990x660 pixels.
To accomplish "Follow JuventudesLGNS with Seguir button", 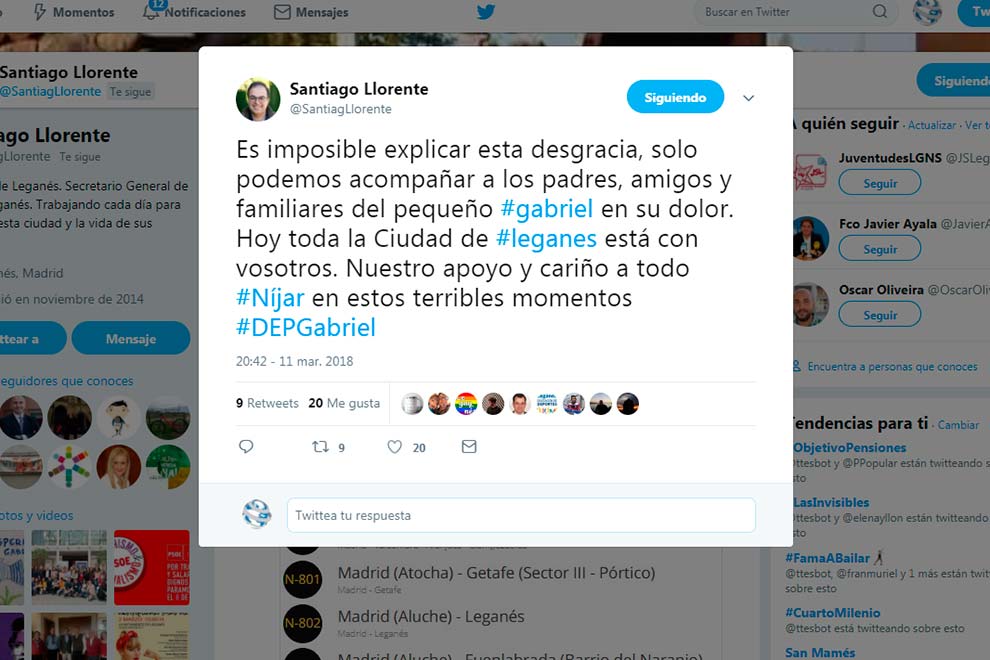I will 880,183.
